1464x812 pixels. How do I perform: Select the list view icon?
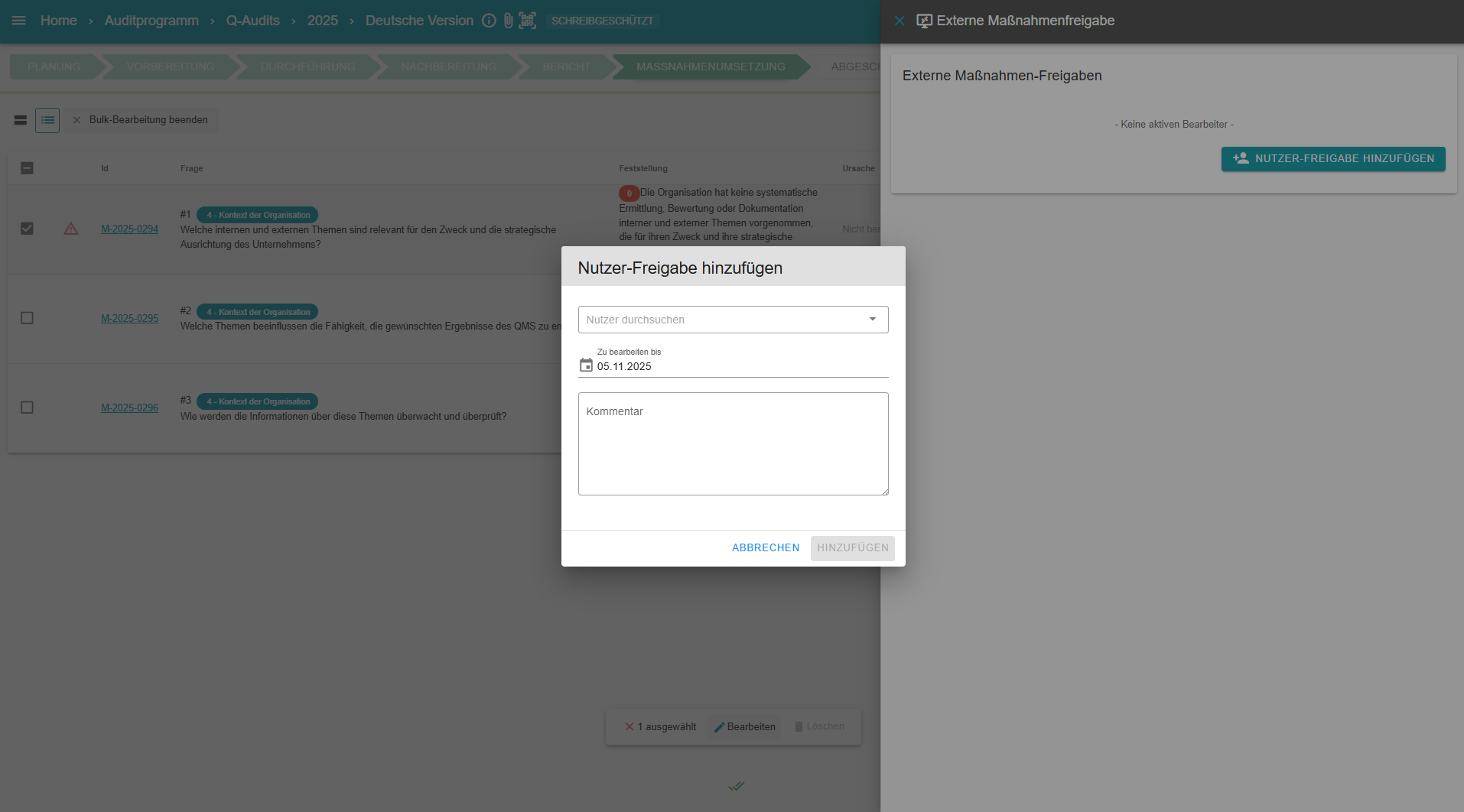pyautogui.click(x=47, y=120)
